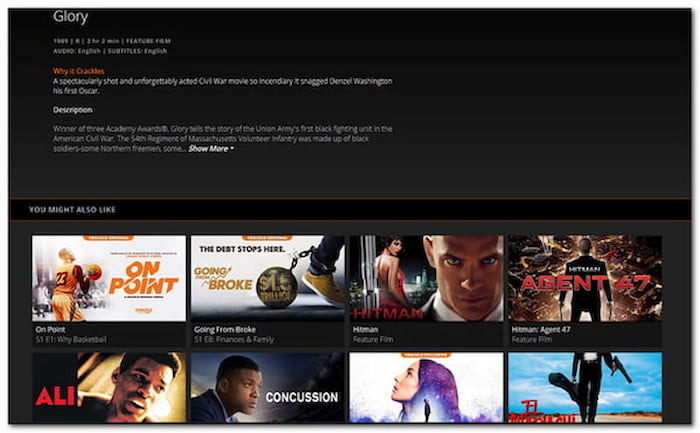
Task: Select the Hitman movie poster
Action: 426,278
